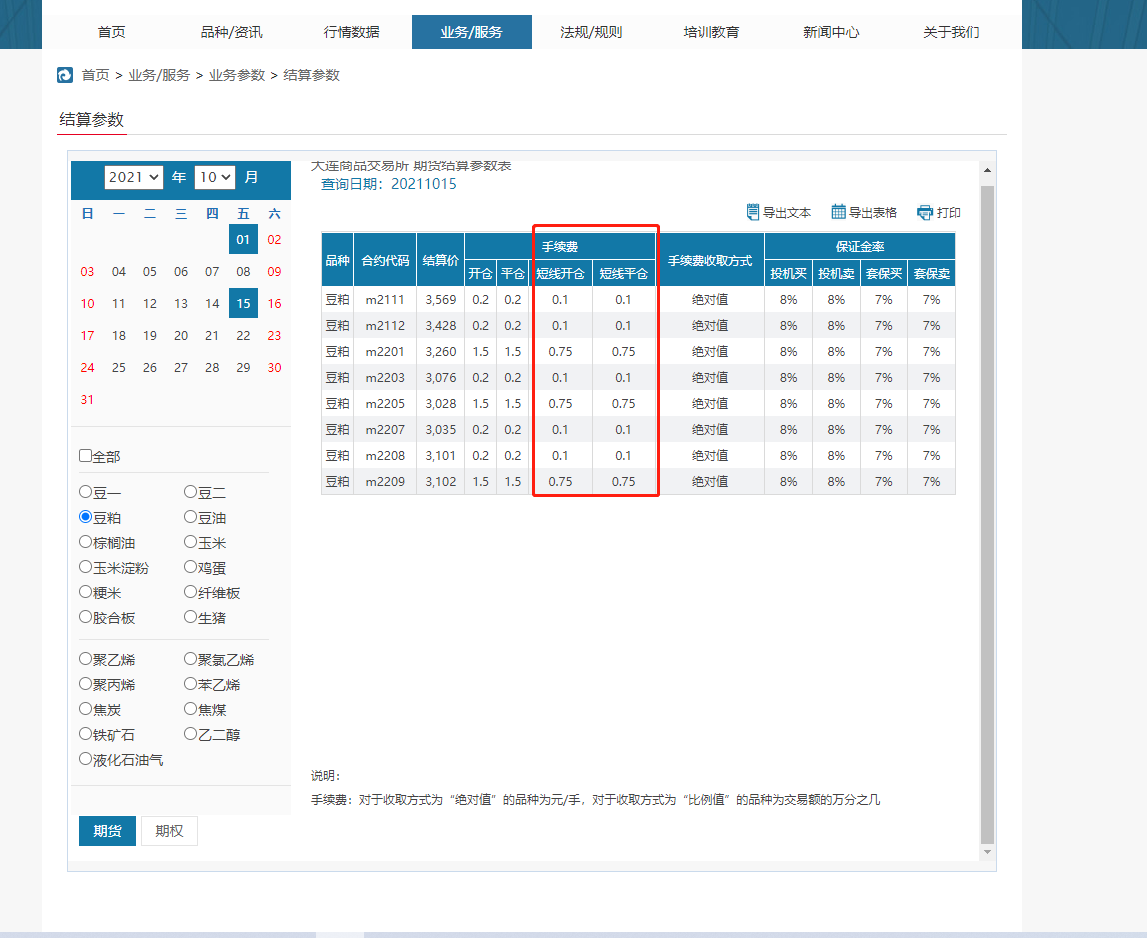1147x938 pixels.
Task: Open the 培训教育 nav menu
Action: tap(711, 32)
